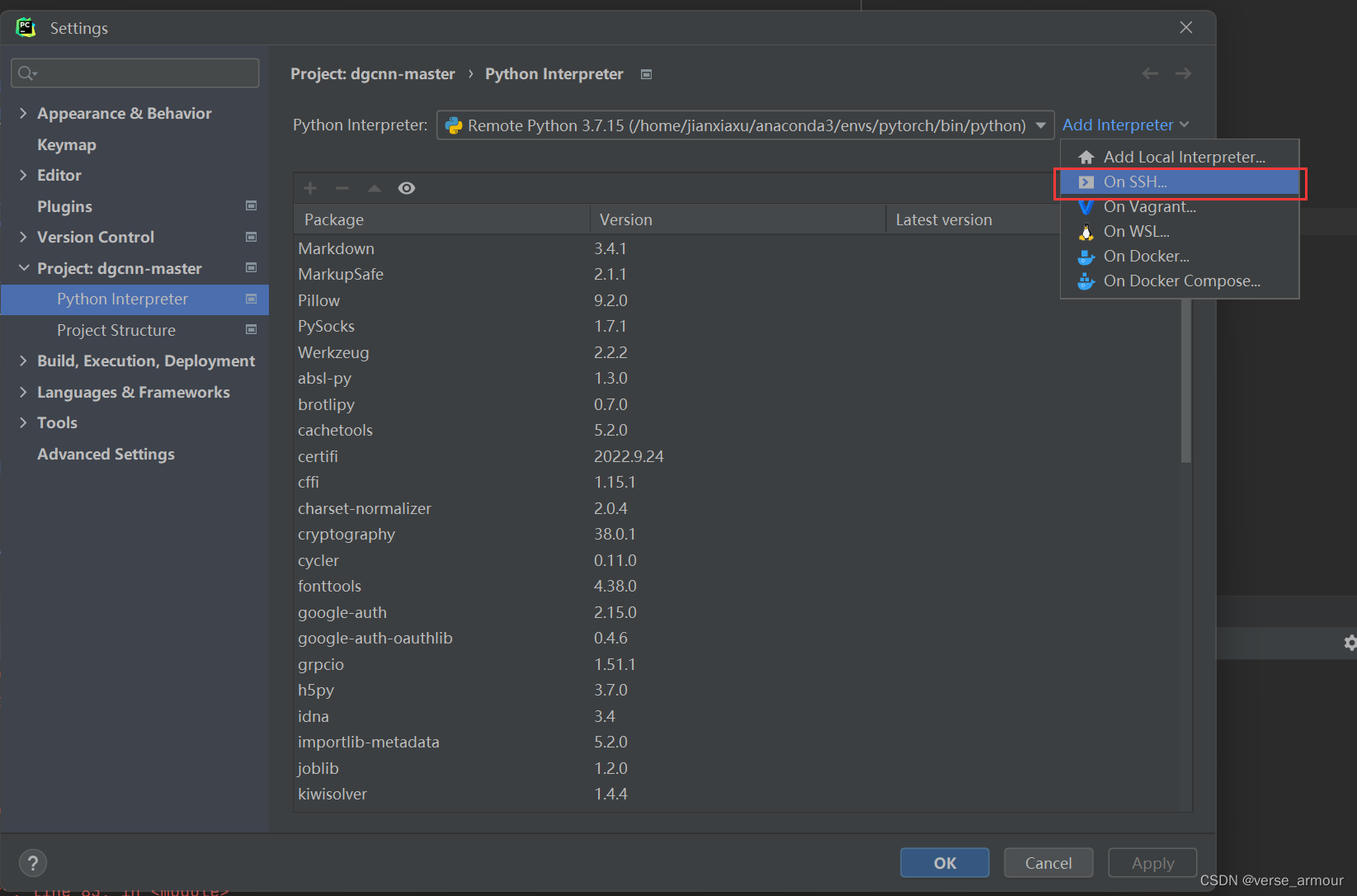The width and height of the screenshot is (1357, 896).
Task: Remove selected package using the minus icon
Action: coord(342,188)
